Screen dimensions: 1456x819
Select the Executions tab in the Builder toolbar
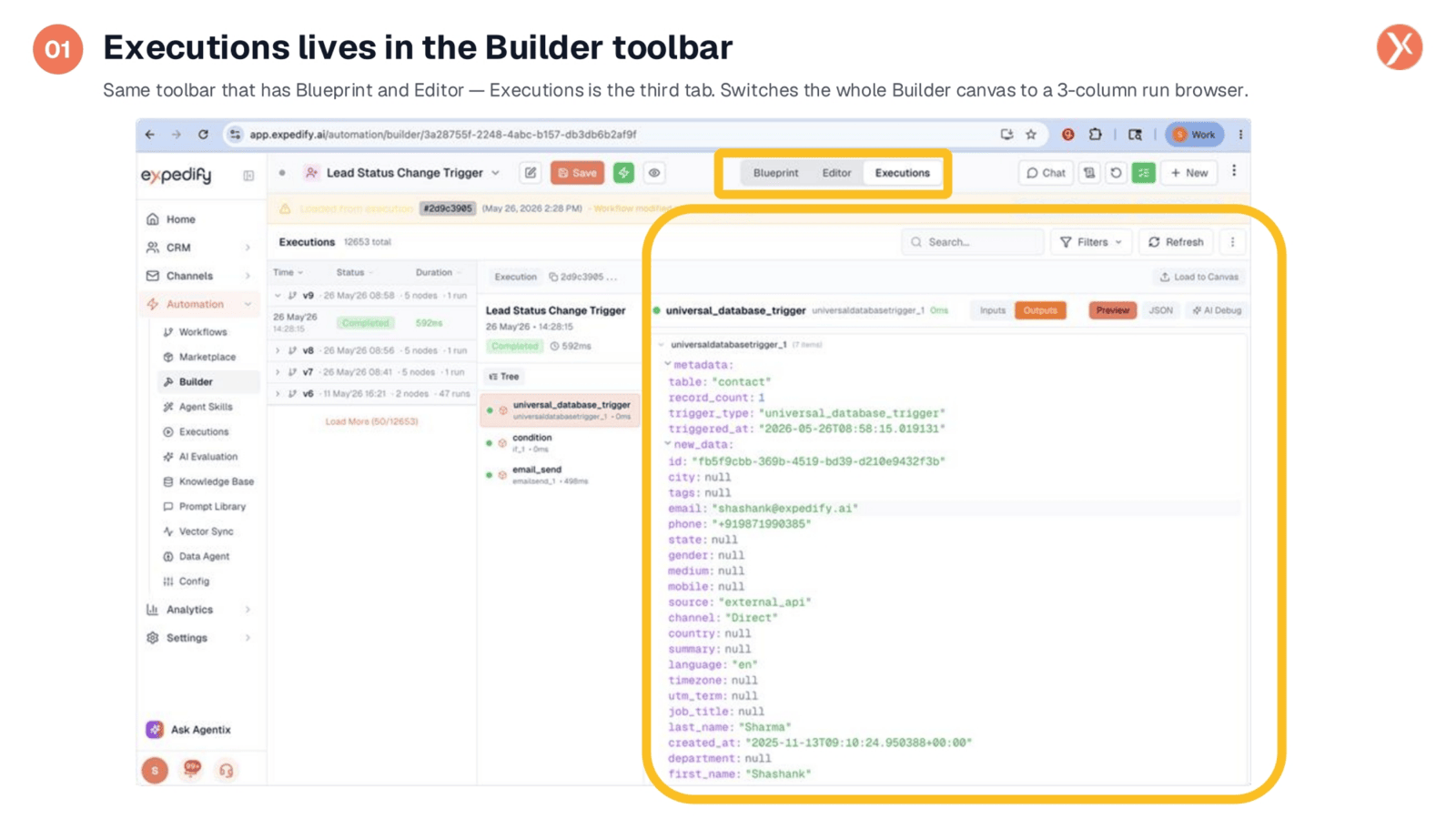pyautogui.click(x=903, y=173)
